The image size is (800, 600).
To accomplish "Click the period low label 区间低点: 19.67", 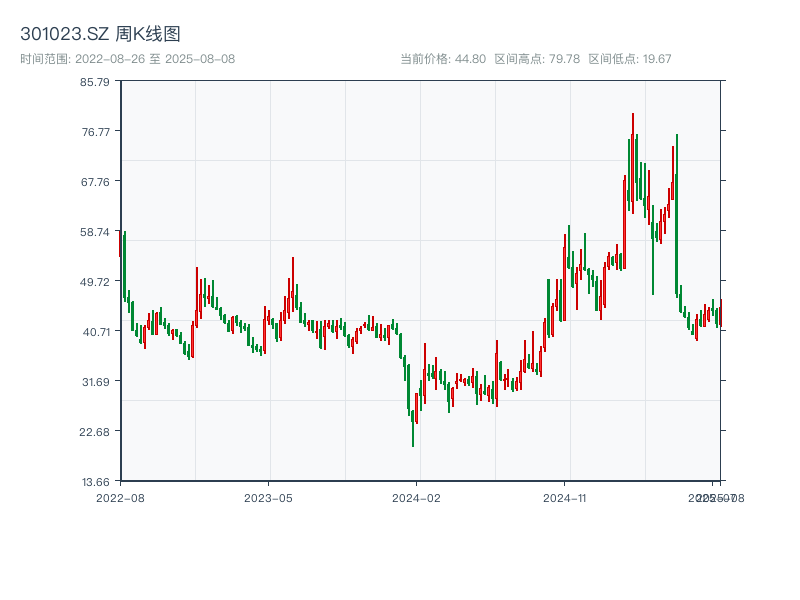I will [x=630, y=59].
